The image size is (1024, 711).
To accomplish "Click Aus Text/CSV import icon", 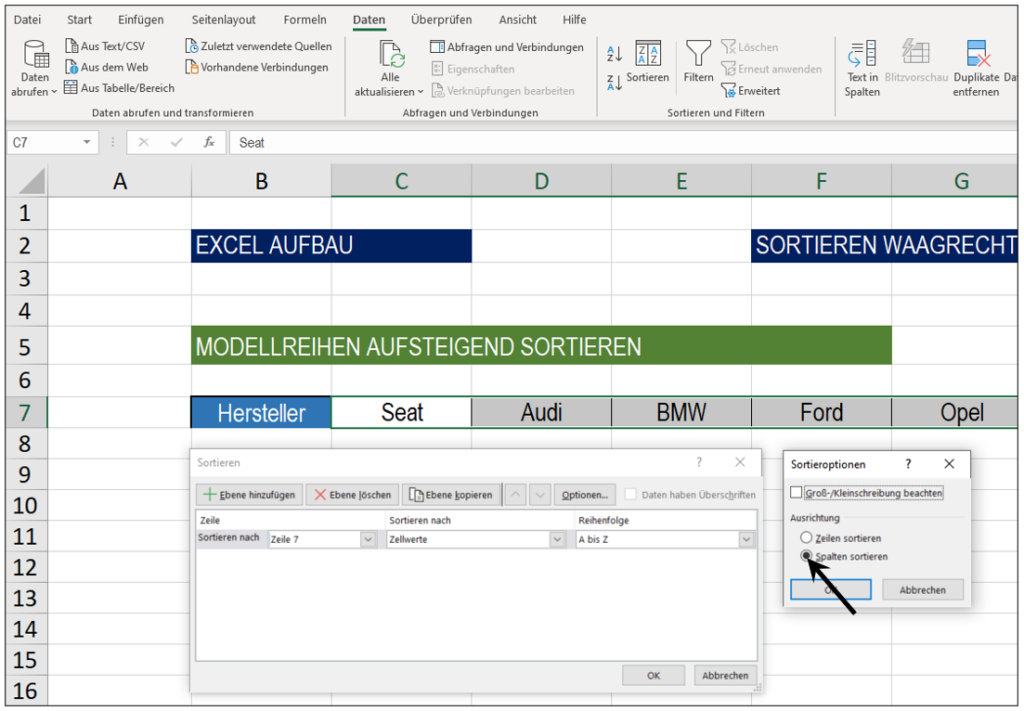I will point(71,46).
